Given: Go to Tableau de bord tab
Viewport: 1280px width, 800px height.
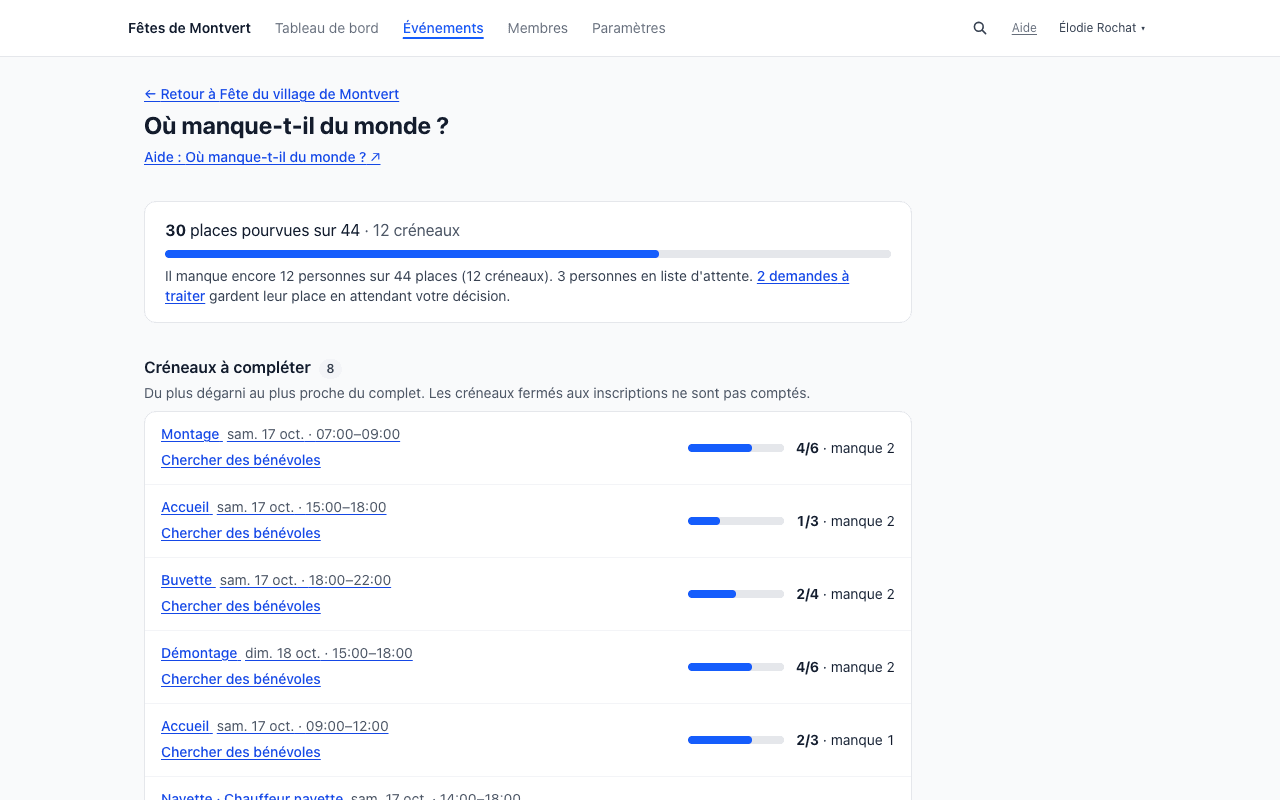Looking at the screenshot, I should coord(327,28).
